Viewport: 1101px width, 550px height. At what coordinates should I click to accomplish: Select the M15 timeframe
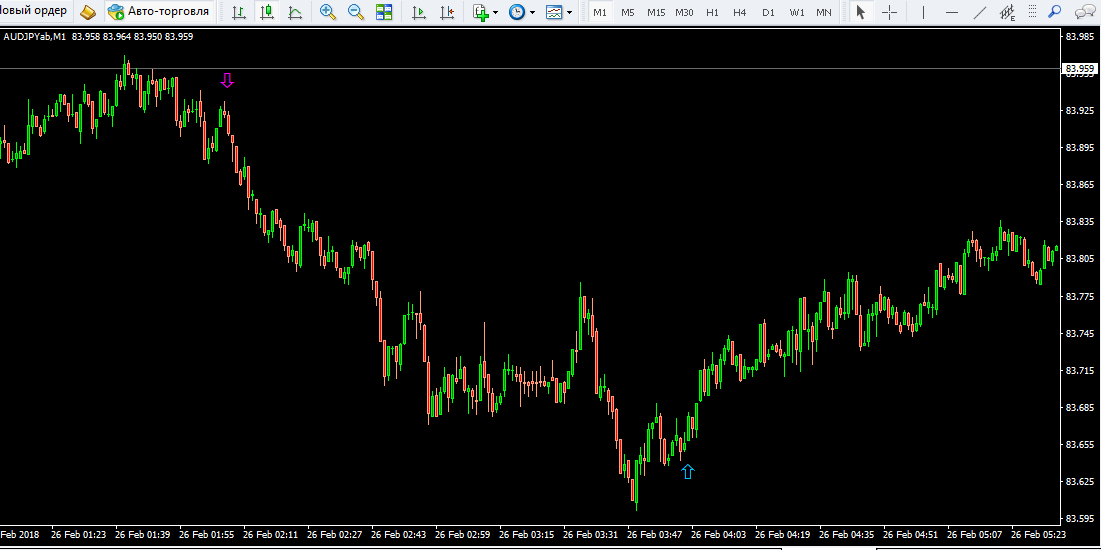[657, 13]
